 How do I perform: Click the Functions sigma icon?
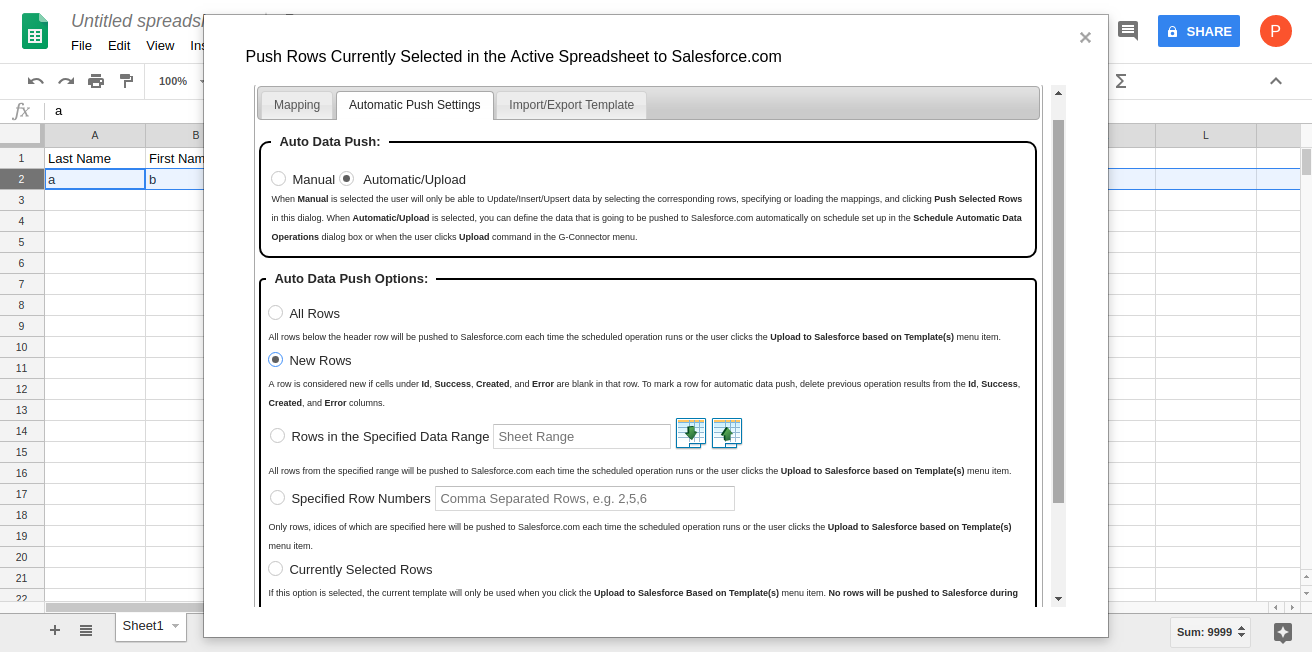[x=1121, y=81]
